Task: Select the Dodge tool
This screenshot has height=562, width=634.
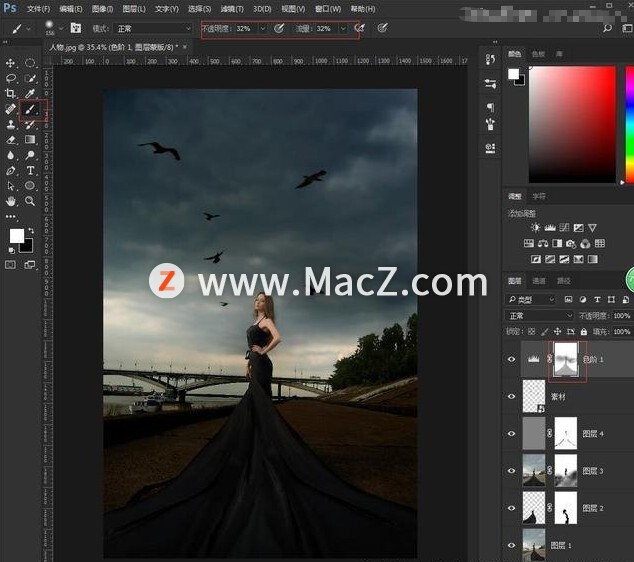Action: [30, 155]
